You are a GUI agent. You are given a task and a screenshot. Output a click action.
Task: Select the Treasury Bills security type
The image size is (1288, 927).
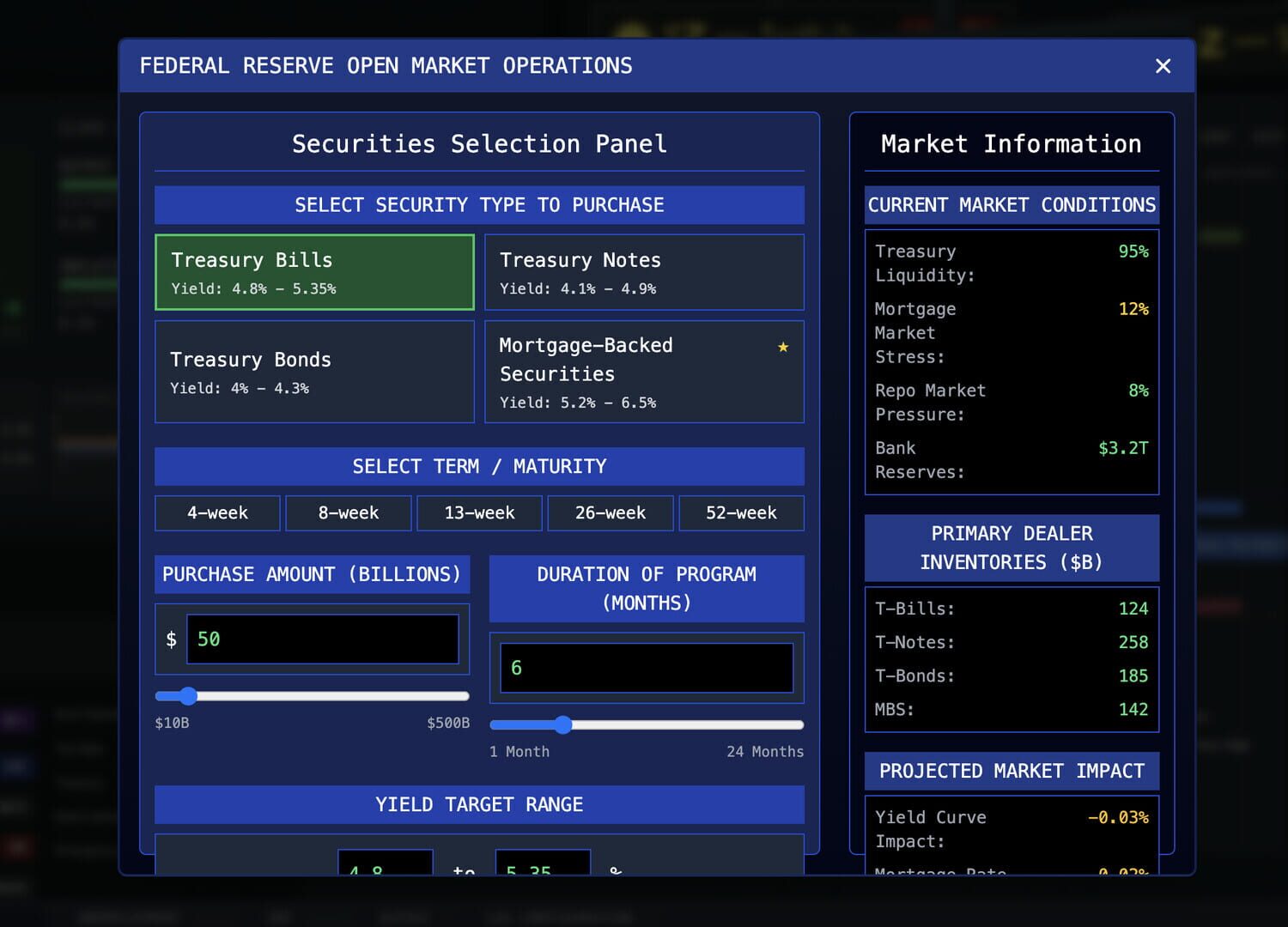[x=314, y=272]
